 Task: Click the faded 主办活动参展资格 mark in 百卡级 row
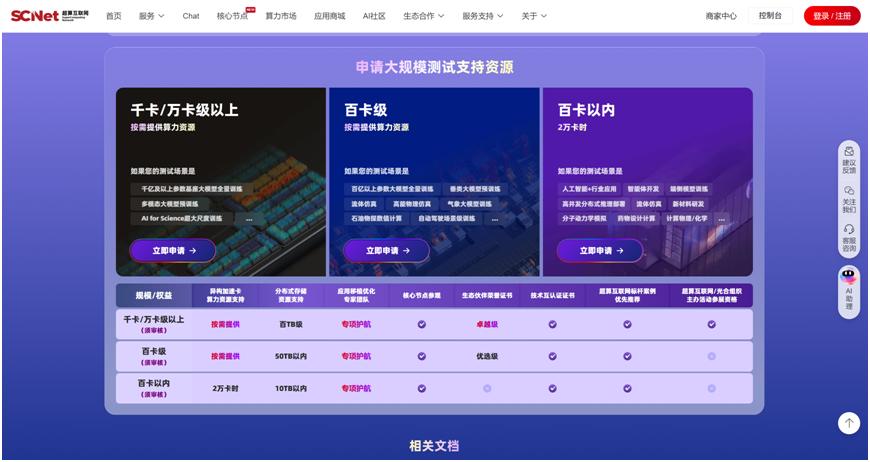coord(711,356)
